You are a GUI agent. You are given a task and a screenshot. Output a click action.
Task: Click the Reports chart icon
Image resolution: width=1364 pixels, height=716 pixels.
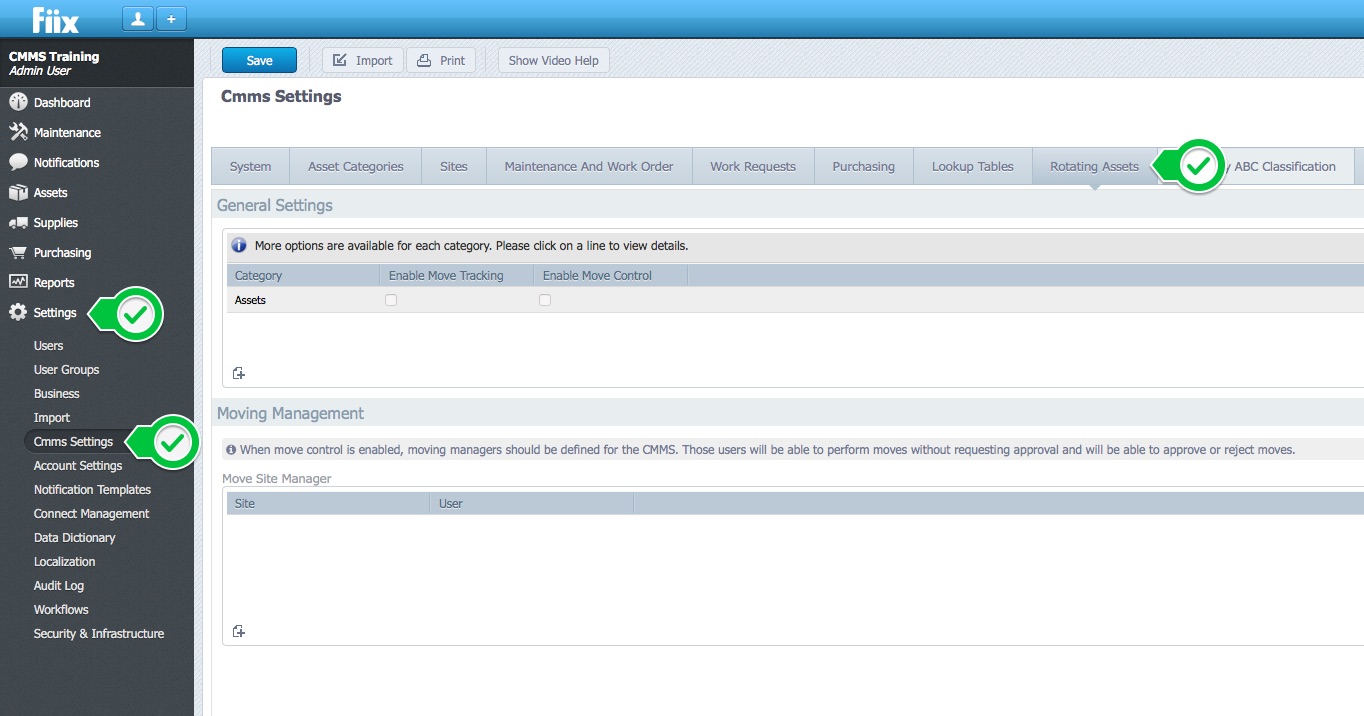(x=18, y=282)
